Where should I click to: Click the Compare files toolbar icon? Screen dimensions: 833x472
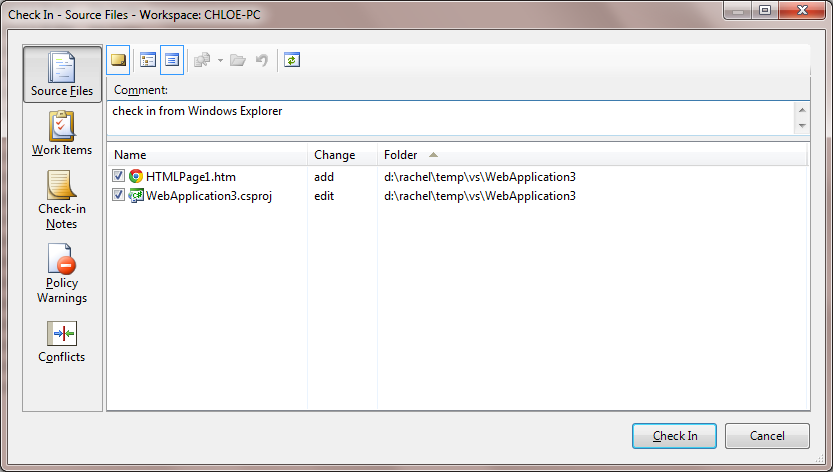pyautogui.click(x=203, y=60)
